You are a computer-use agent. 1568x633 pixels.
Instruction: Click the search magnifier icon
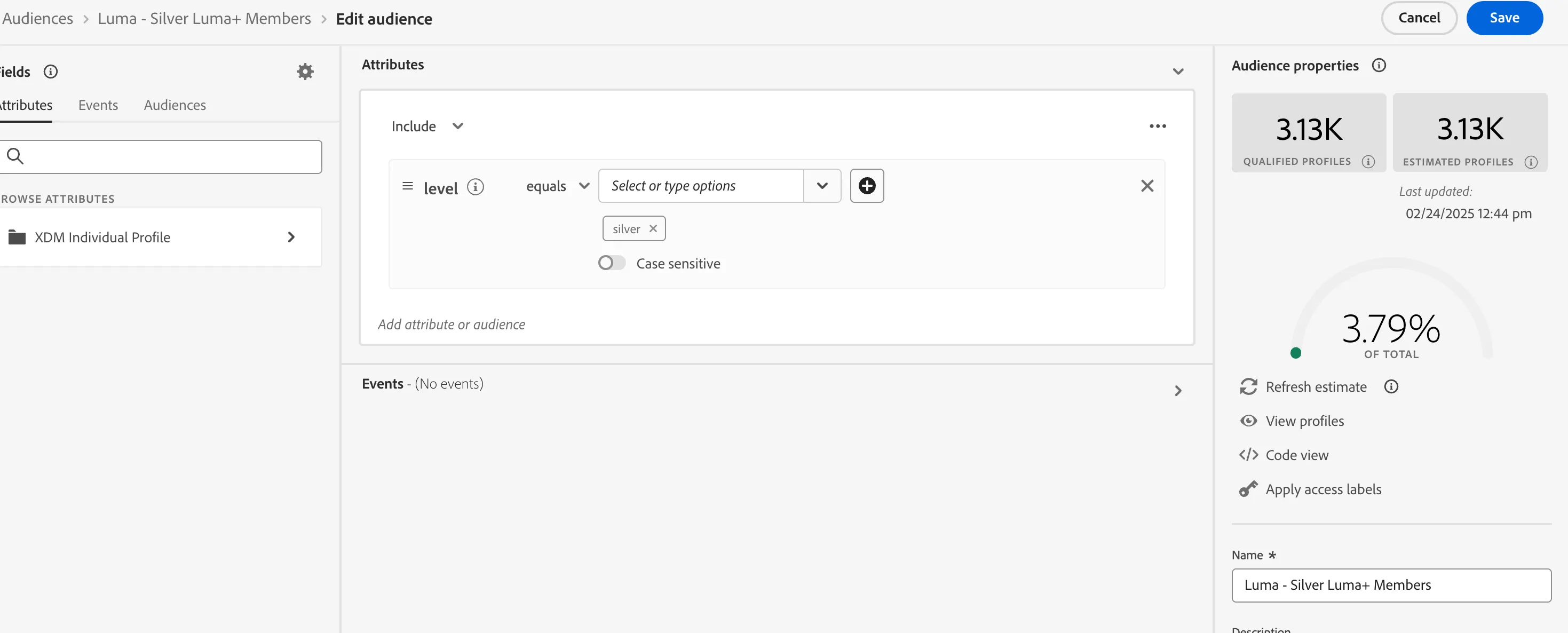(x=15, y=156)
